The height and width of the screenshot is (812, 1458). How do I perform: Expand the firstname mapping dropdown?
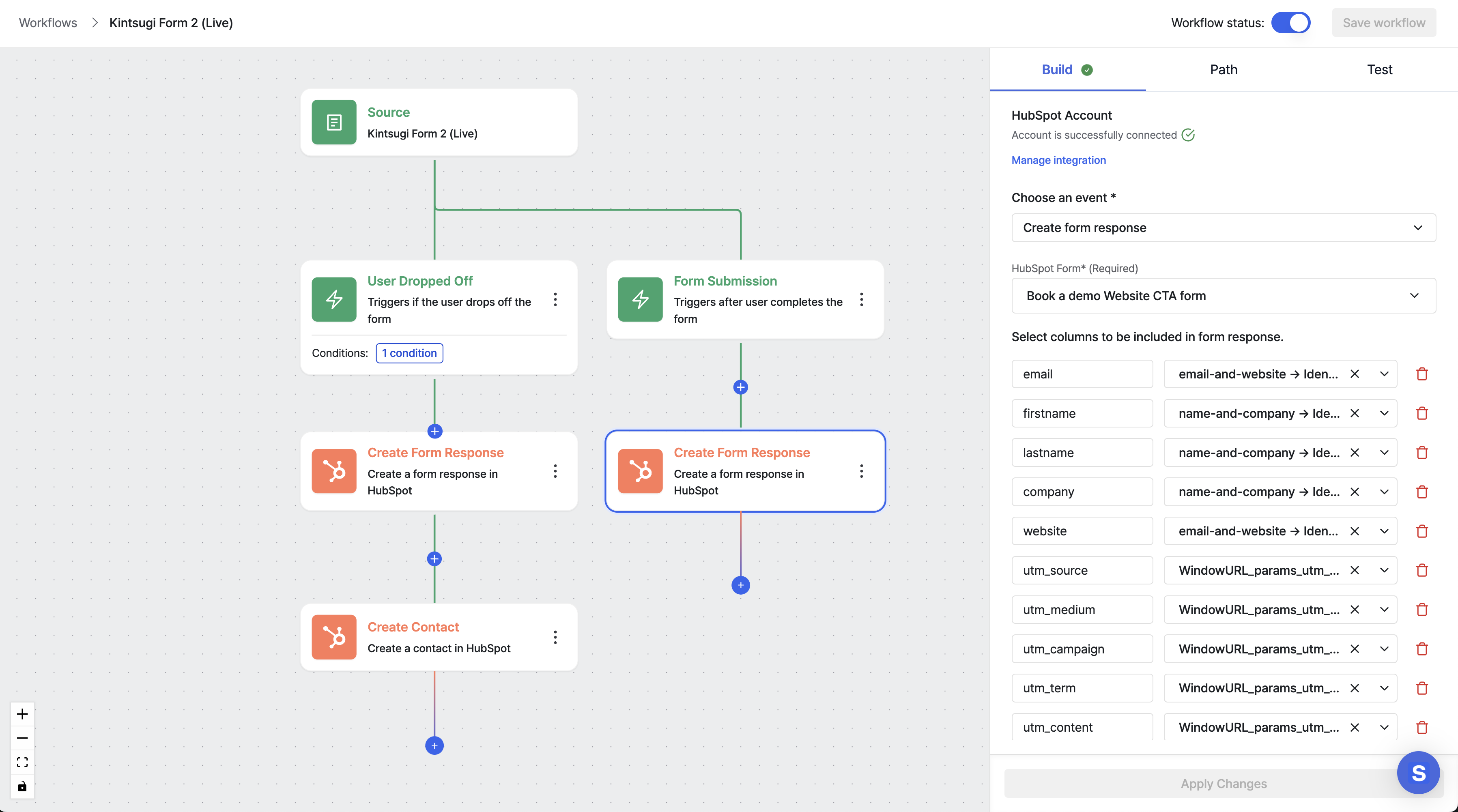click(x=1384, y=413)
